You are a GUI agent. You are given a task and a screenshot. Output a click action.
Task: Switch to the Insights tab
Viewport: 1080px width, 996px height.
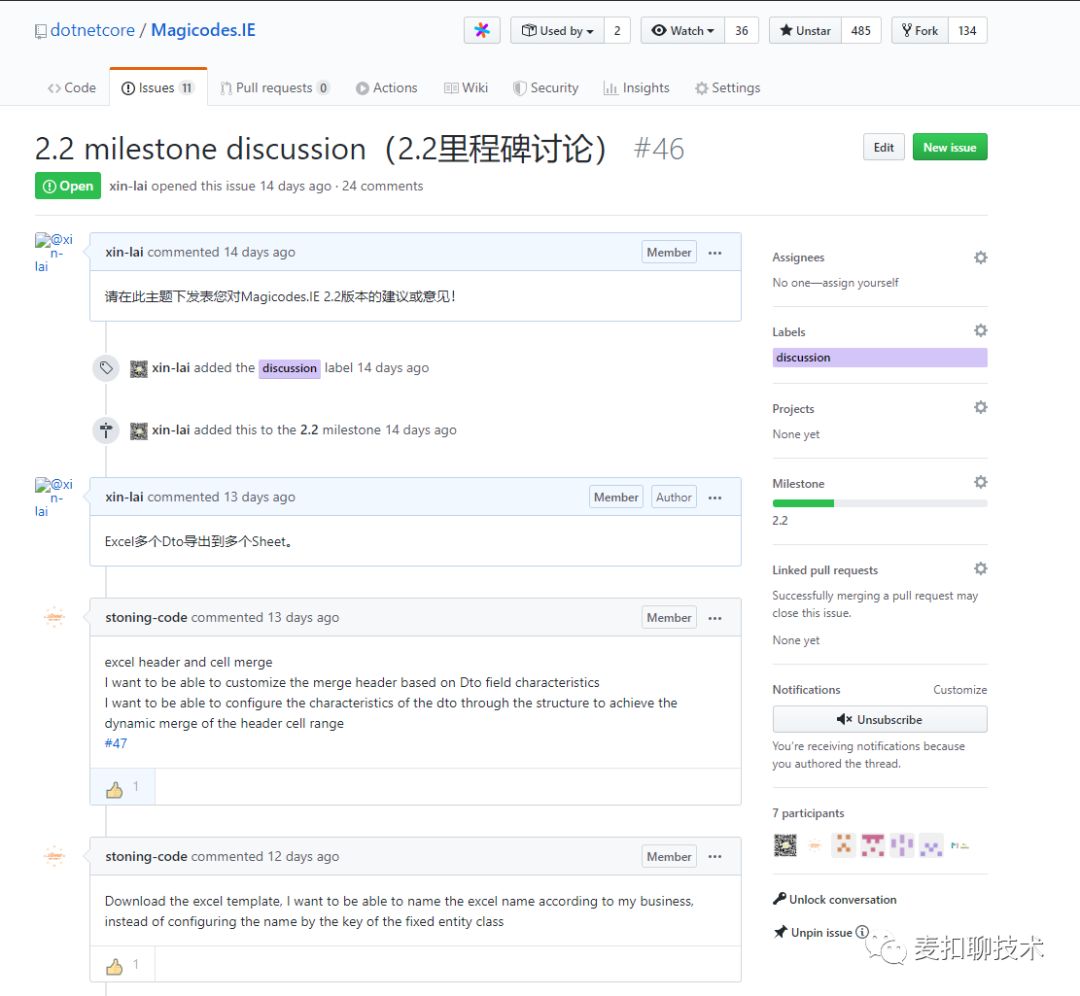pos(636,88)
